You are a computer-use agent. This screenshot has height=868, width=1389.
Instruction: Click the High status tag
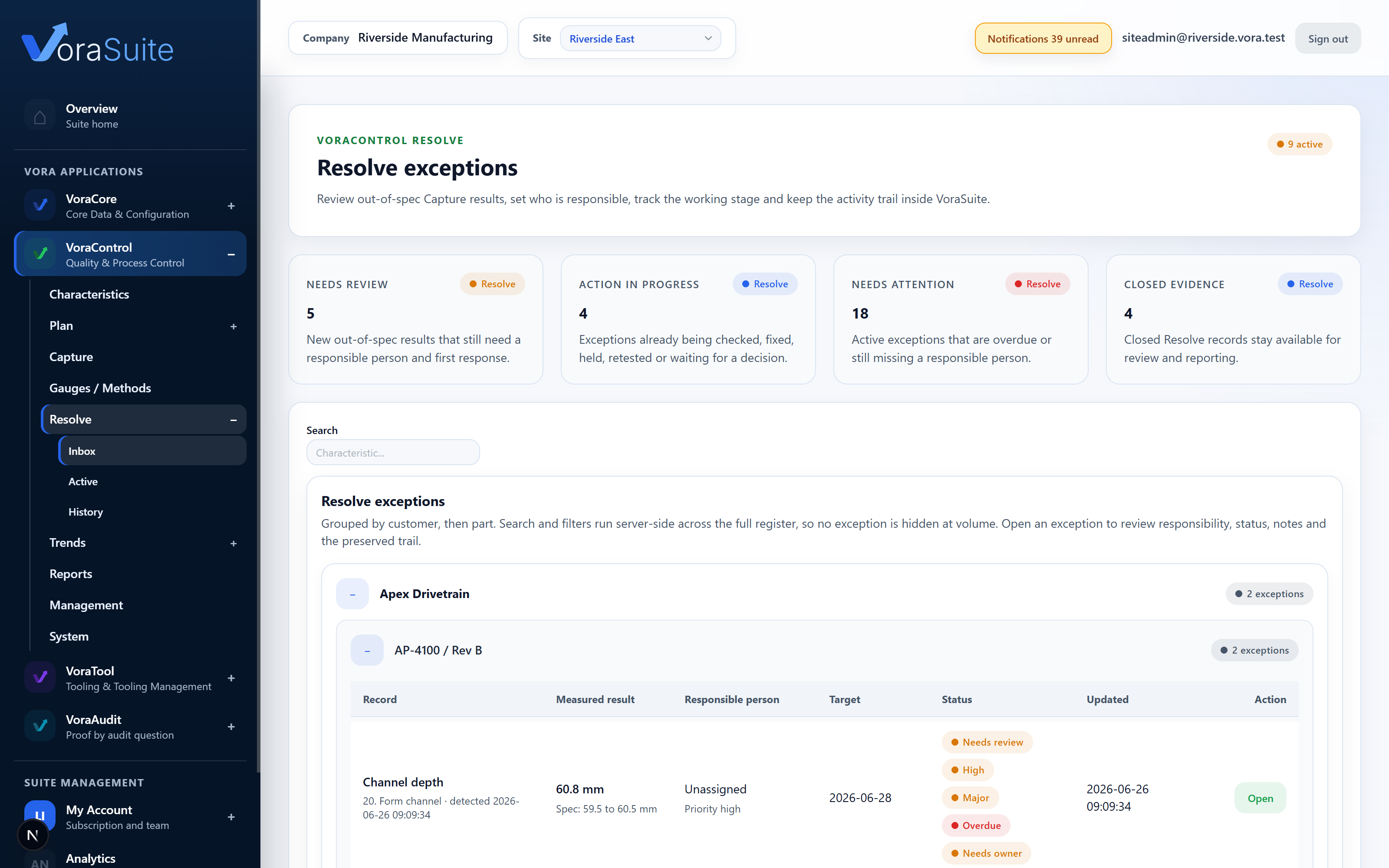click(x=967, y=770)
